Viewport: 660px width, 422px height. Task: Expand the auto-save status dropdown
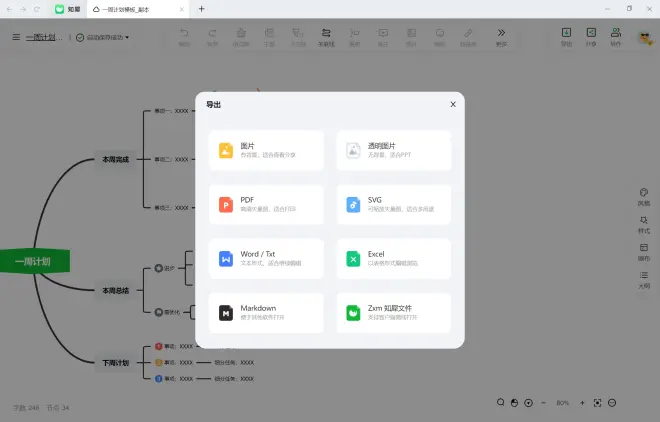(x=103, y=37)
